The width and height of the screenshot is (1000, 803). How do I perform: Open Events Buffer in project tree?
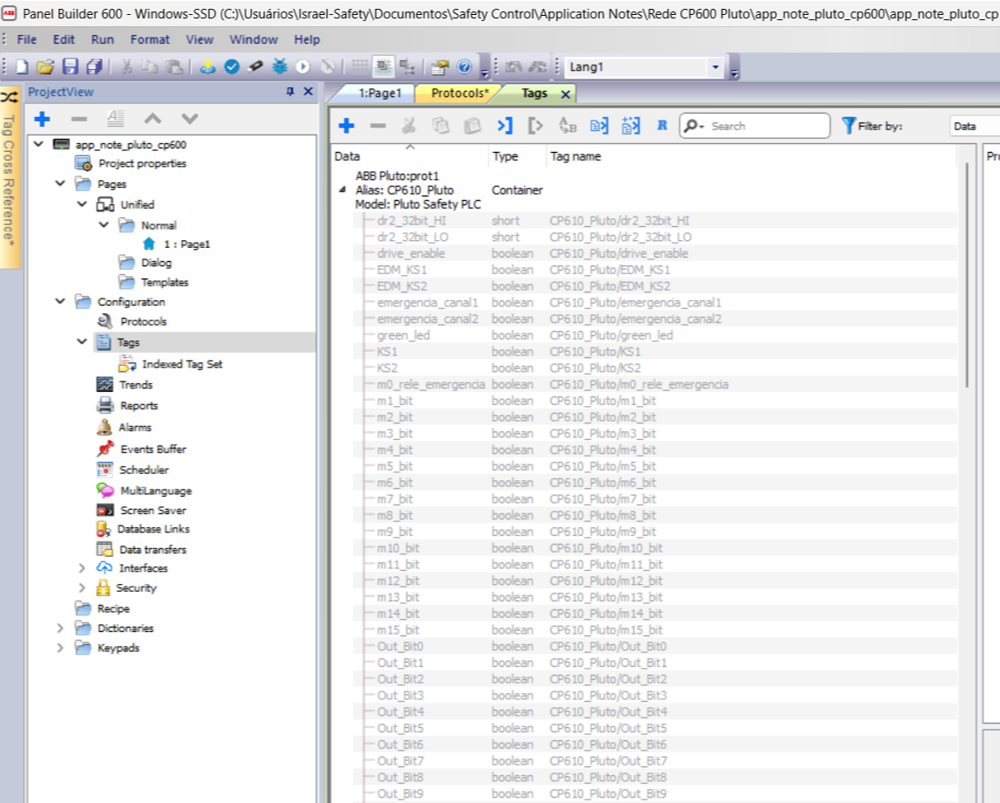[x=153, y=449]
